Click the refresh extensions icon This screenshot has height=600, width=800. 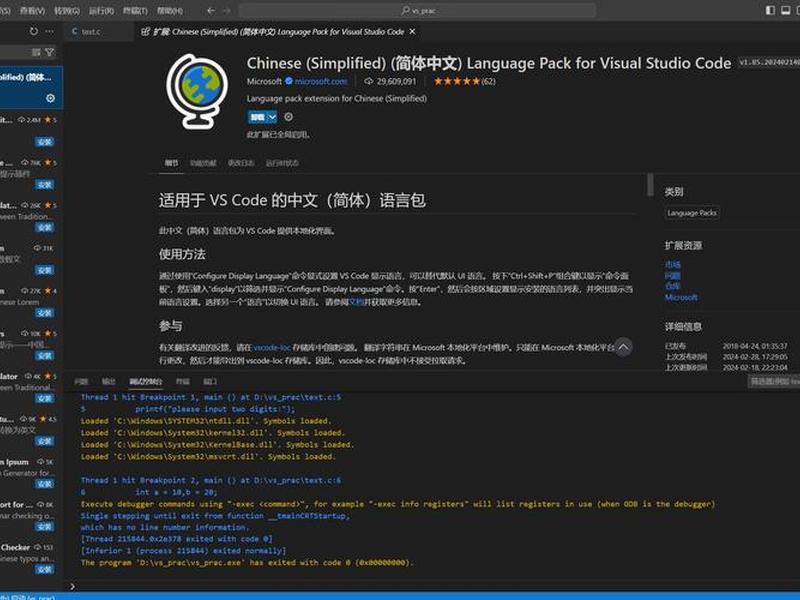[34, 31]
